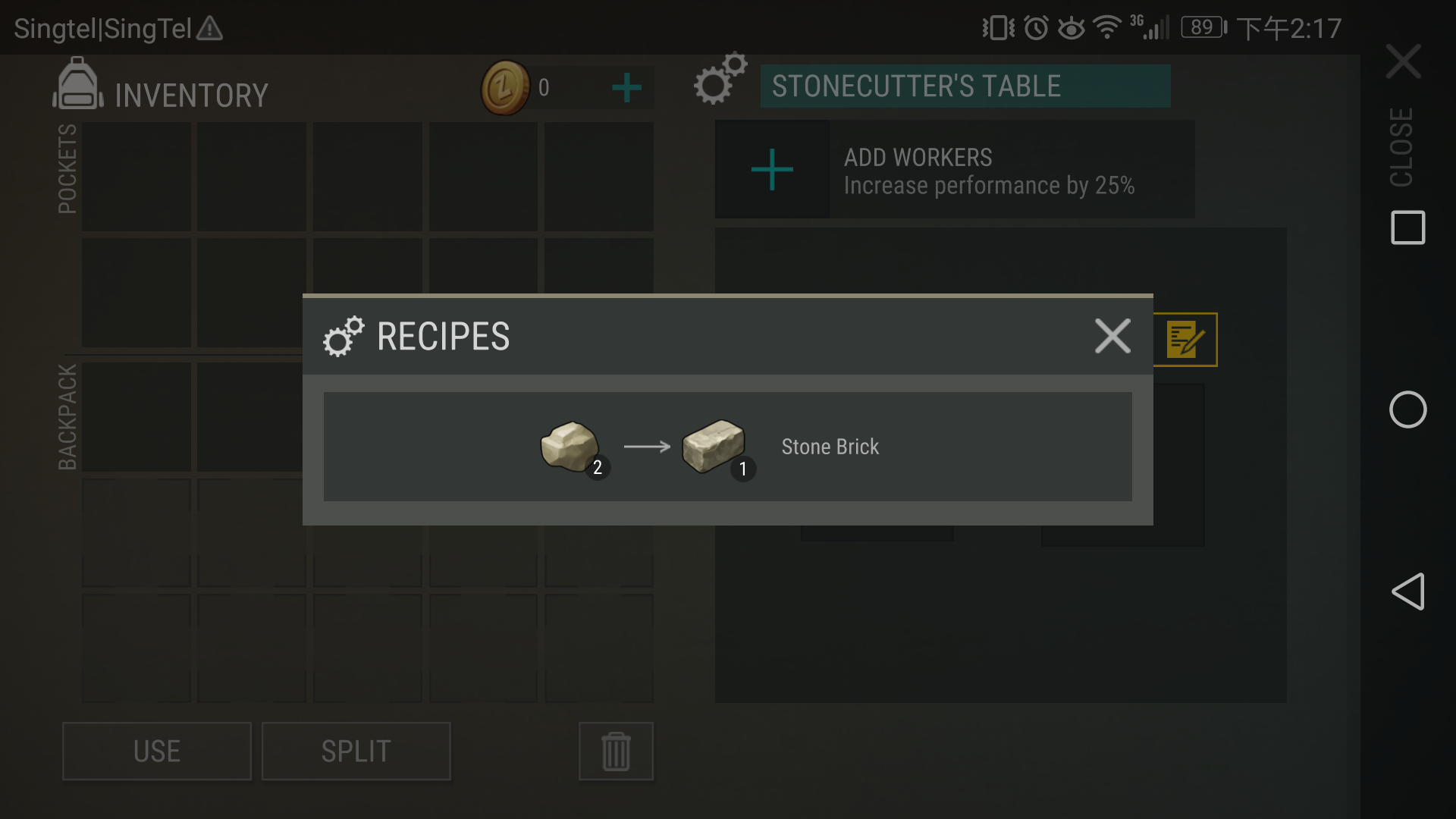Open the yellow recipes notepad icon
Image resolution: width=1456 pixels, height=819 pixels.
coord(1185,340)
